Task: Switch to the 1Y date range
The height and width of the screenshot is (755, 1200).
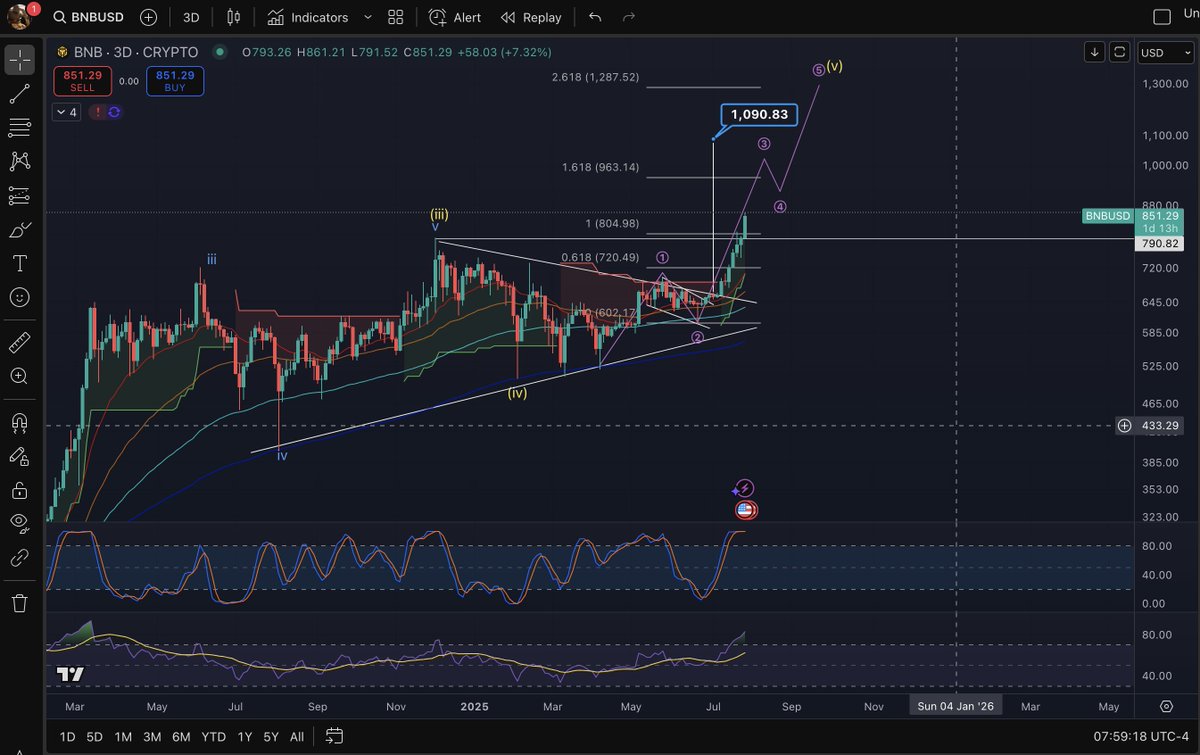Action: pyautogui.click(x=244, y=737)
